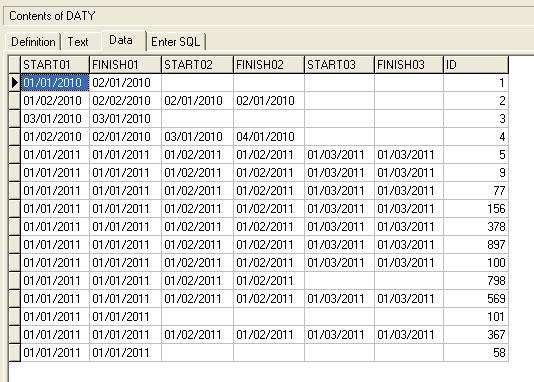This screenshot has height=382, width=534.
Task: Select ID cell with value 2
Action: (476, 101)
